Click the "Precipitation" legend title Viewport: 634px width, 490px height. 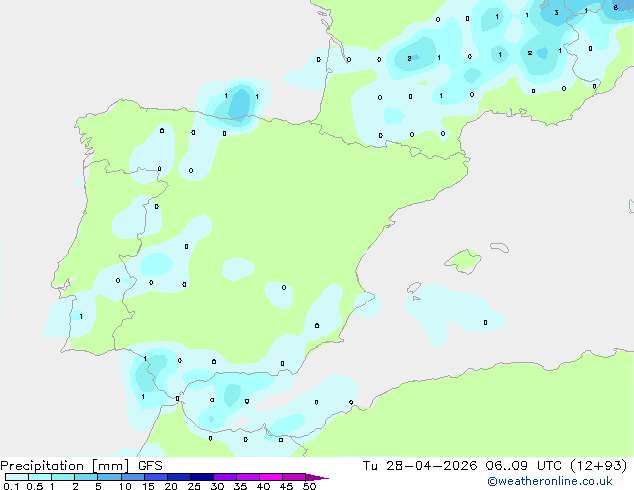coord(42,466)
